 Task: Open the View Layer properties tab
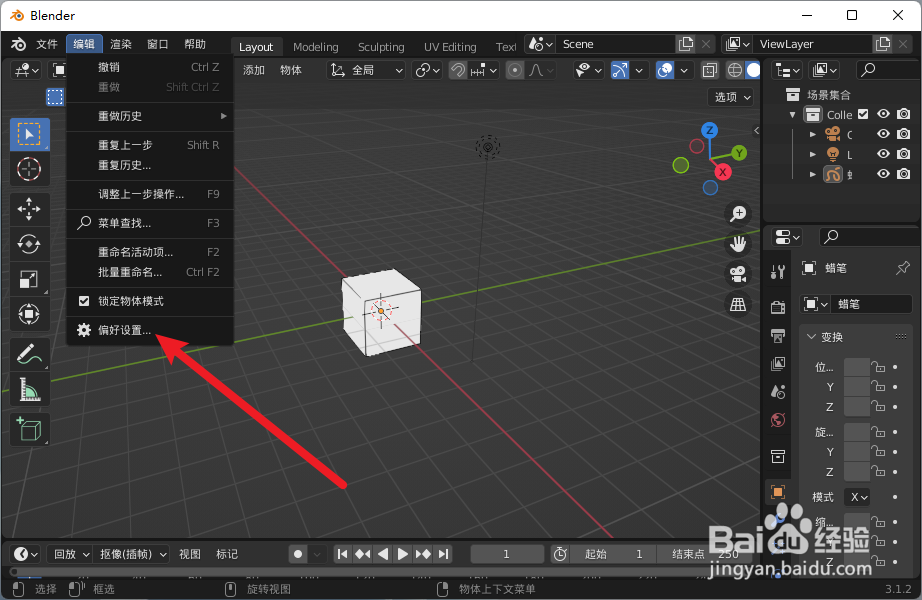coord(778,364)
